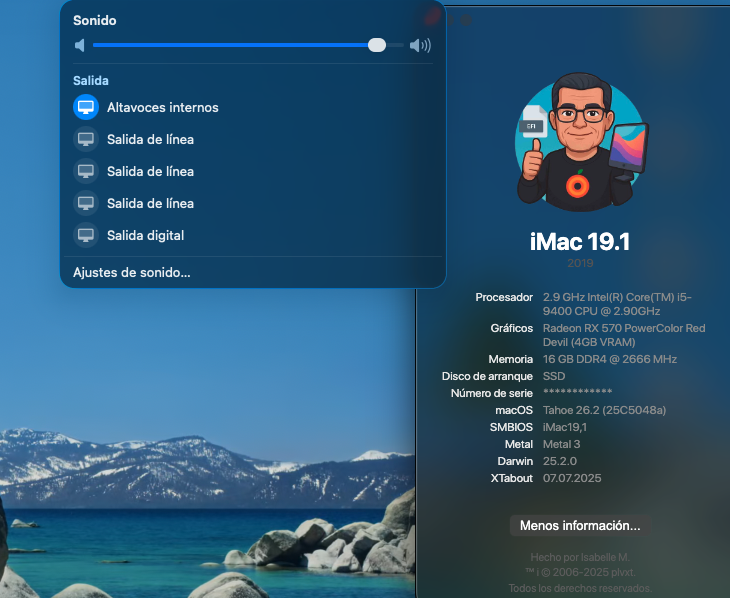
Task: Click Todos los derechos reservados text
Action: point(580,588)
